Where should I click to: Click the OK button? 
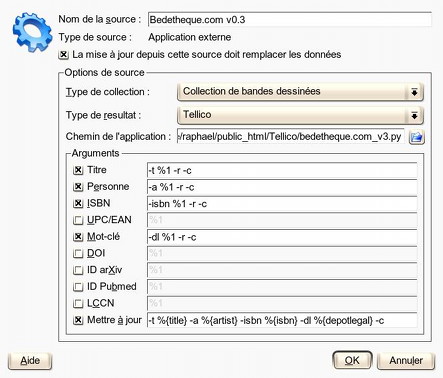(x=352, y=360)
